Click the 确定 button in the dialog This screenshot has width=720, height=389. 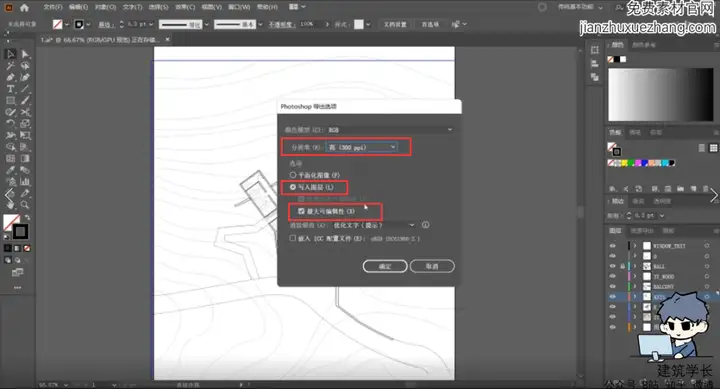click(385, 266)
